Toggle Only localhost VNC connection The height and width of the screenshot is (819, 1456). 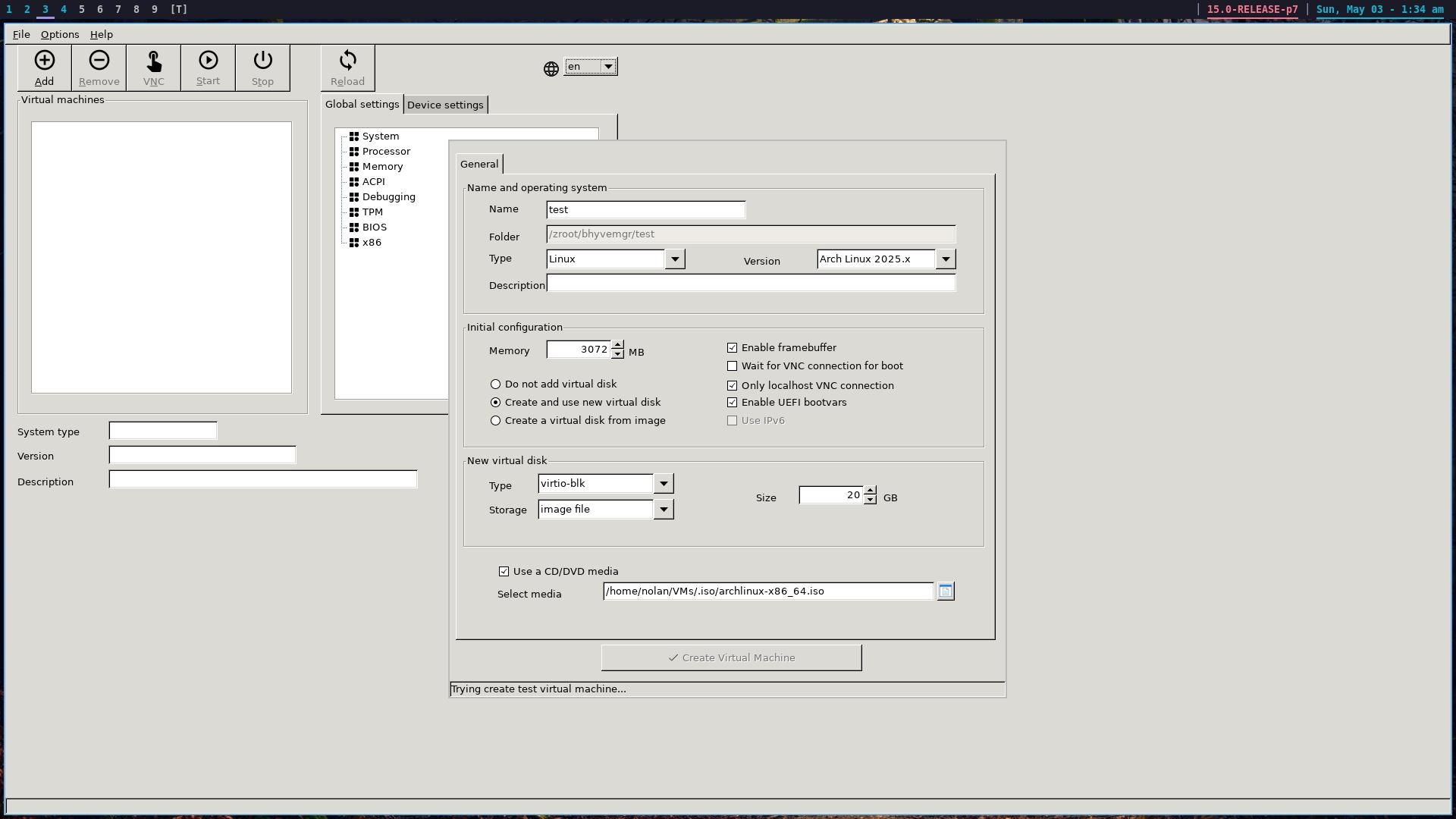pyautogui.click(x=732, y=386)
